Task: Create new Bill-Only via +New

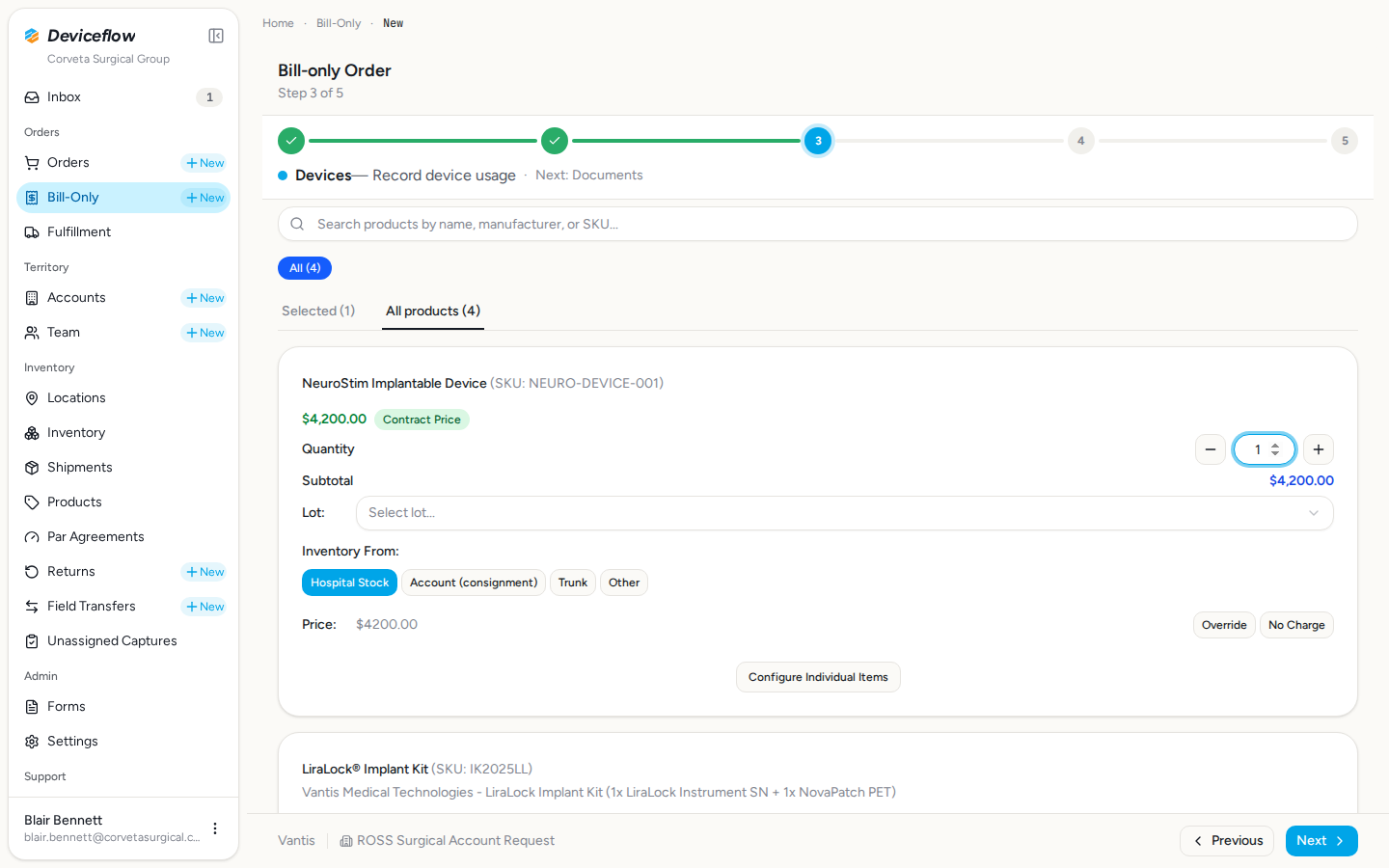Action: (205, 198)
